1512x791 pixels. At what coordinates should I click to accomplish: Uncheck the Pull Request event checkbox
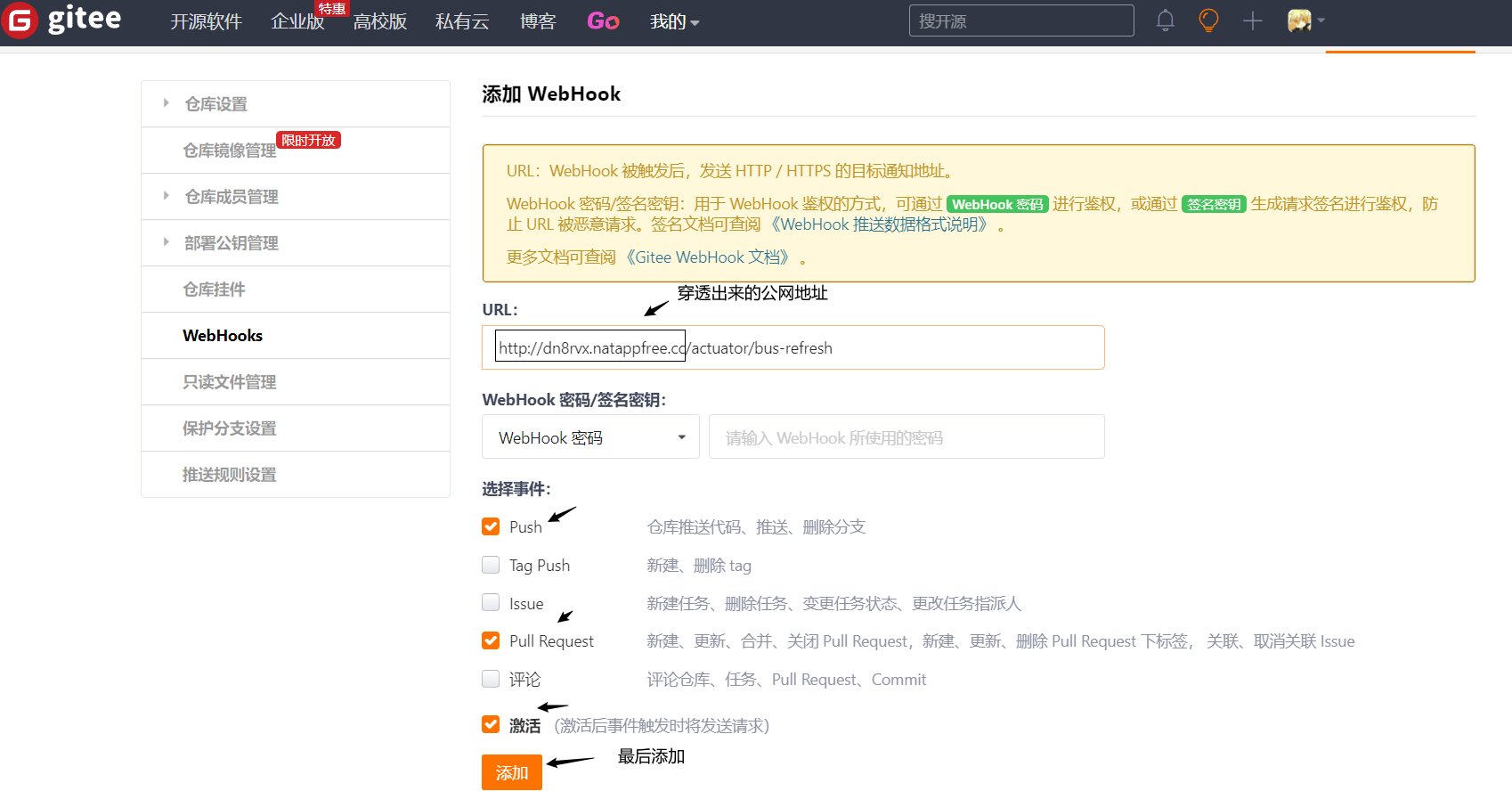491,640
